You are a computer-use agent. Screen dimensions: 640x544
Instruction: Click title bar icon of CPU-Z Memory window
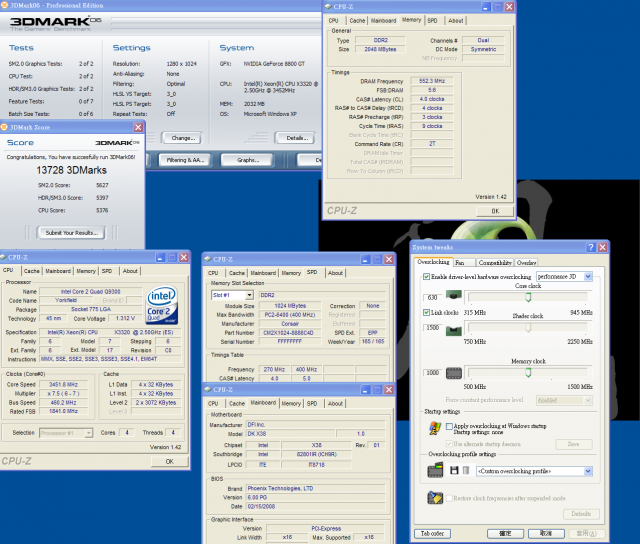tap(328, 7)
